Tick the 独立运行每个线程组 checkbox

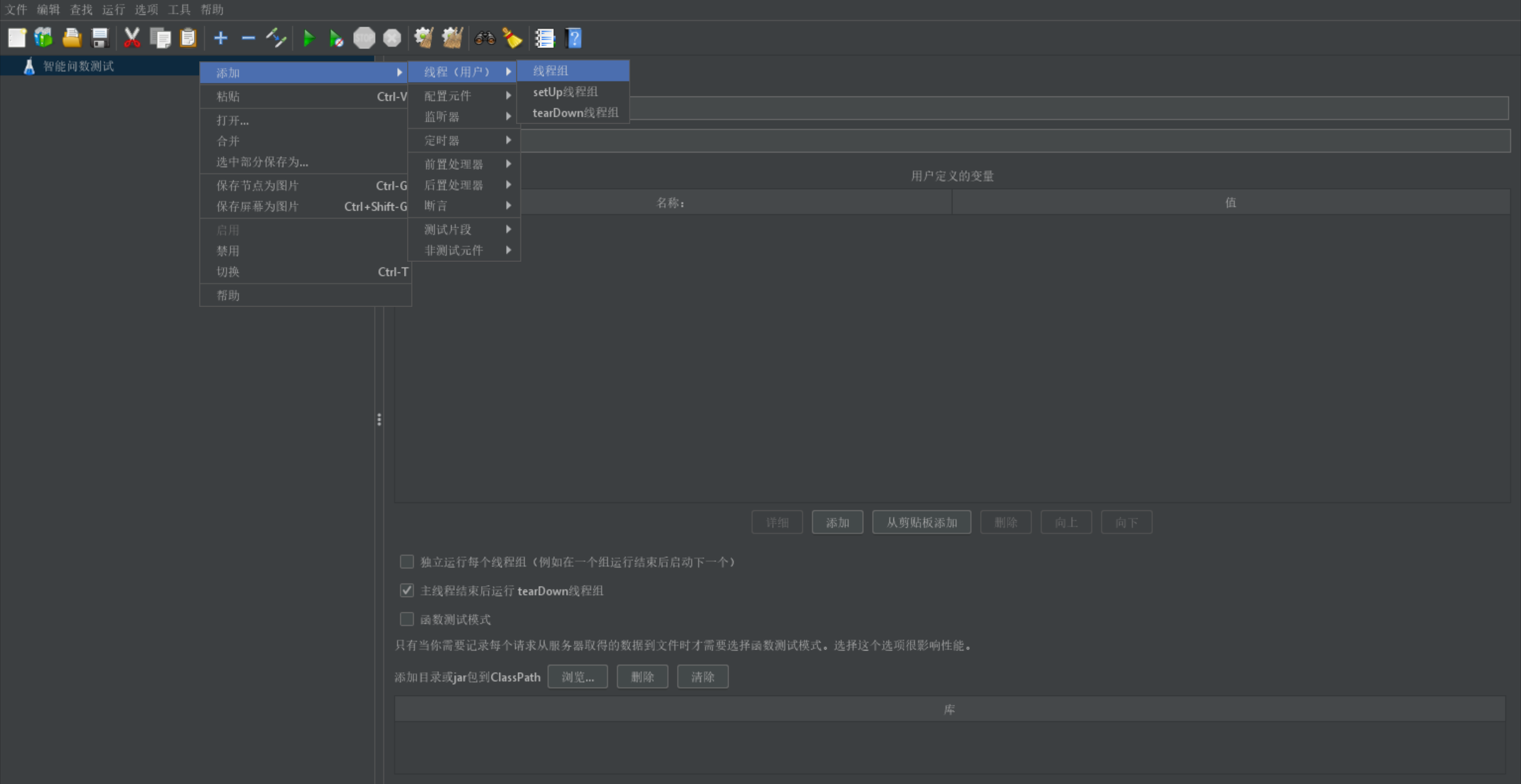pos(407,561)
